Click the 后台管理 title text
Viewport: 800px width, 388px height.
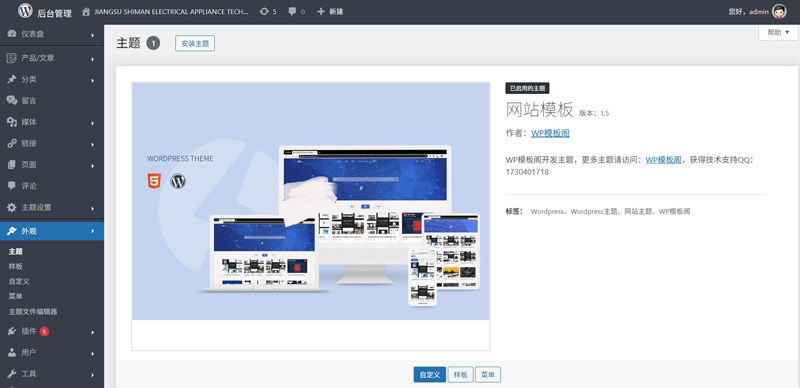click(55, 14)
